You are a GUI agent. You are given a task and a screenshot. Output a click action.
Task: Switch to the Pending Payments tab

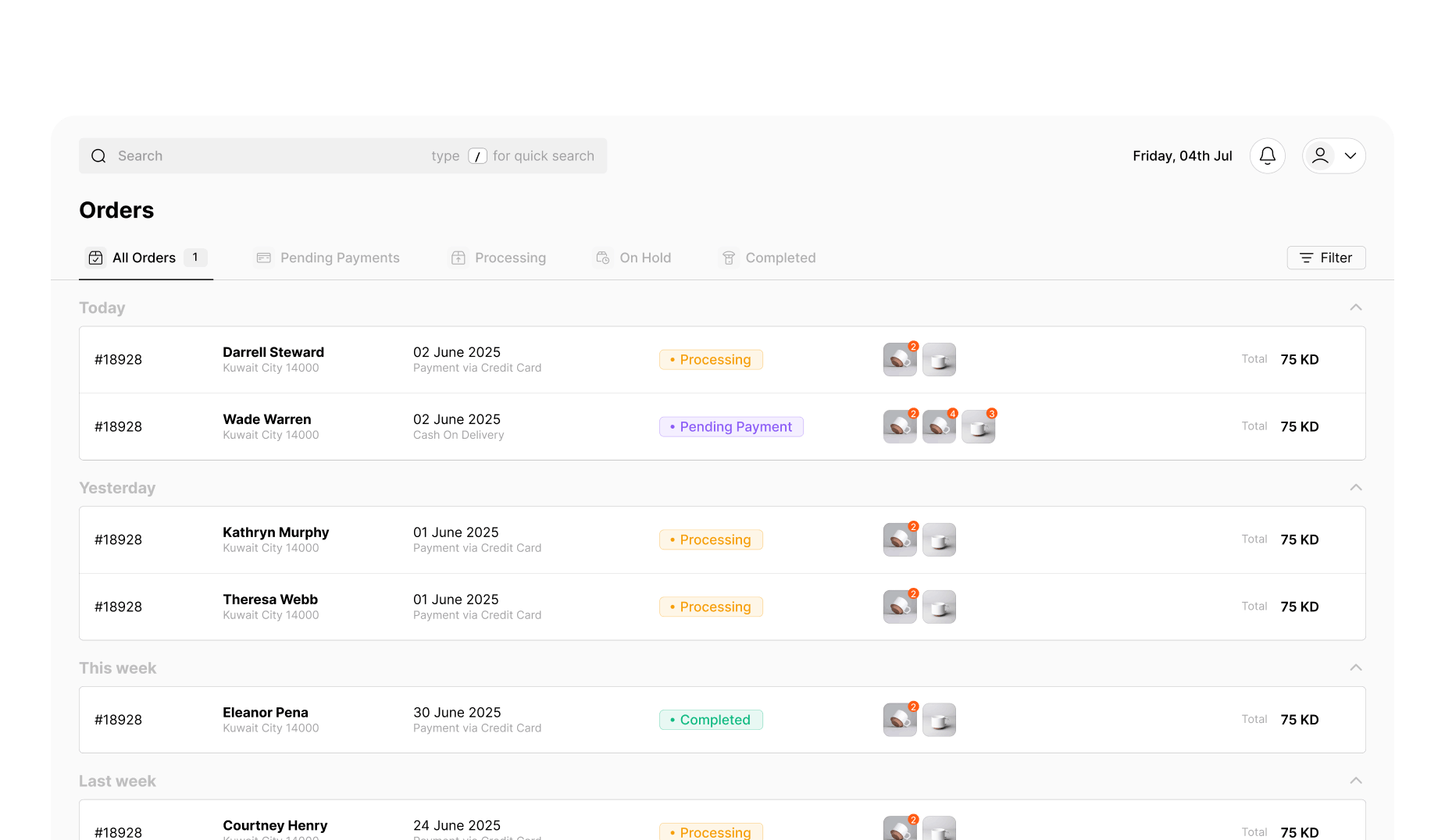327,258
